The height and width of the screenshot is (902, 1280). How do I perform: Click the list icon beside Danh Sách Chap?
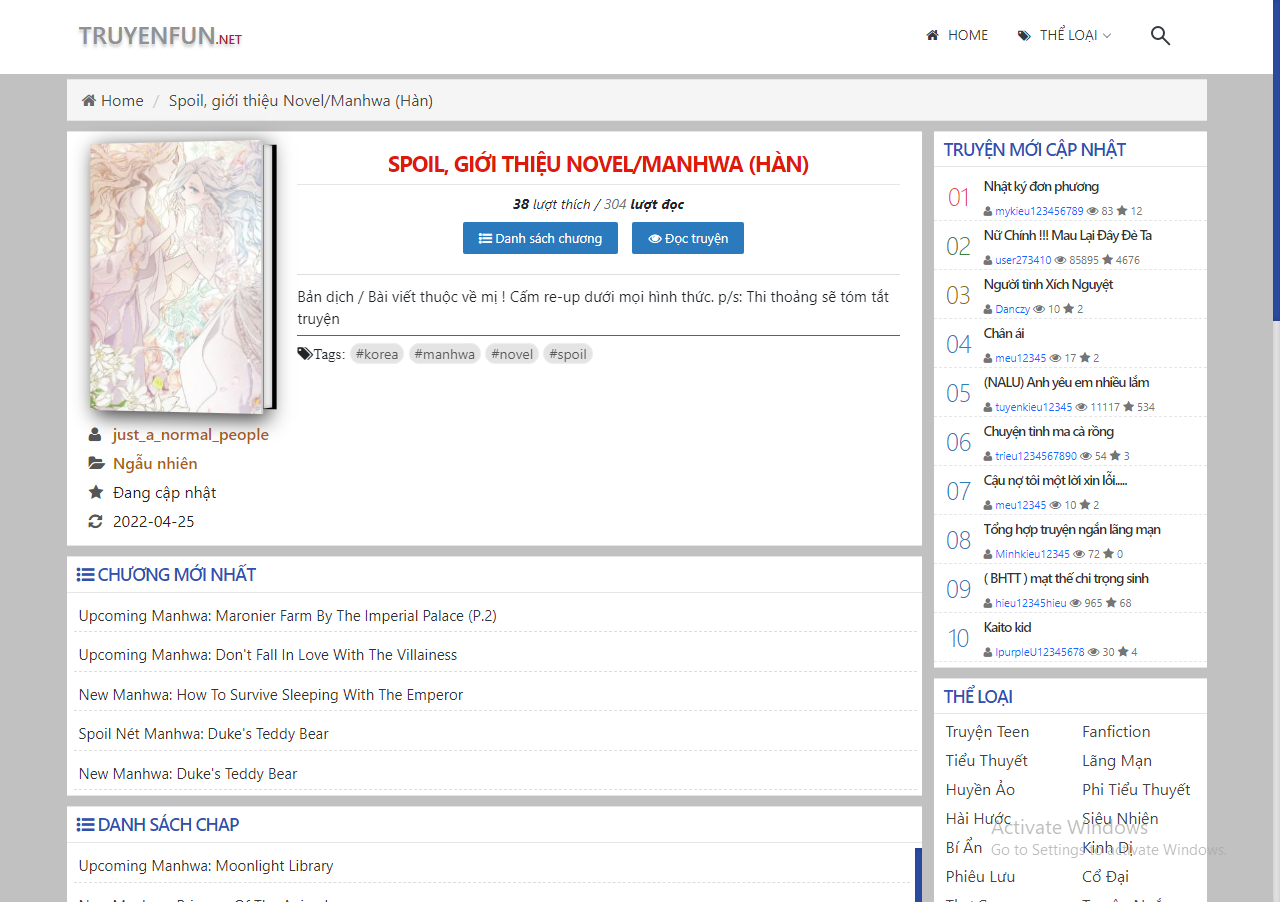86,825
